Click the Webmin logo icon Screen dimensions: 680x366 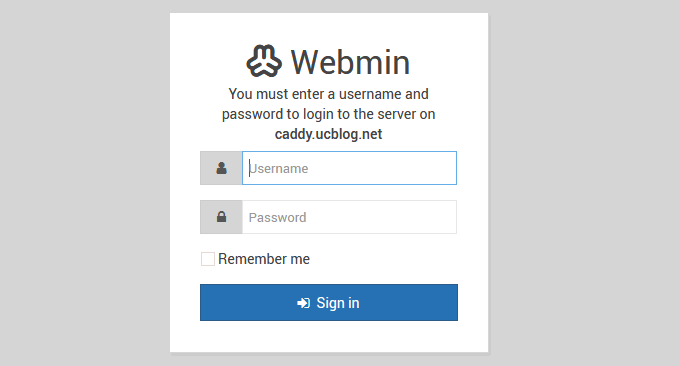[264, 61]
